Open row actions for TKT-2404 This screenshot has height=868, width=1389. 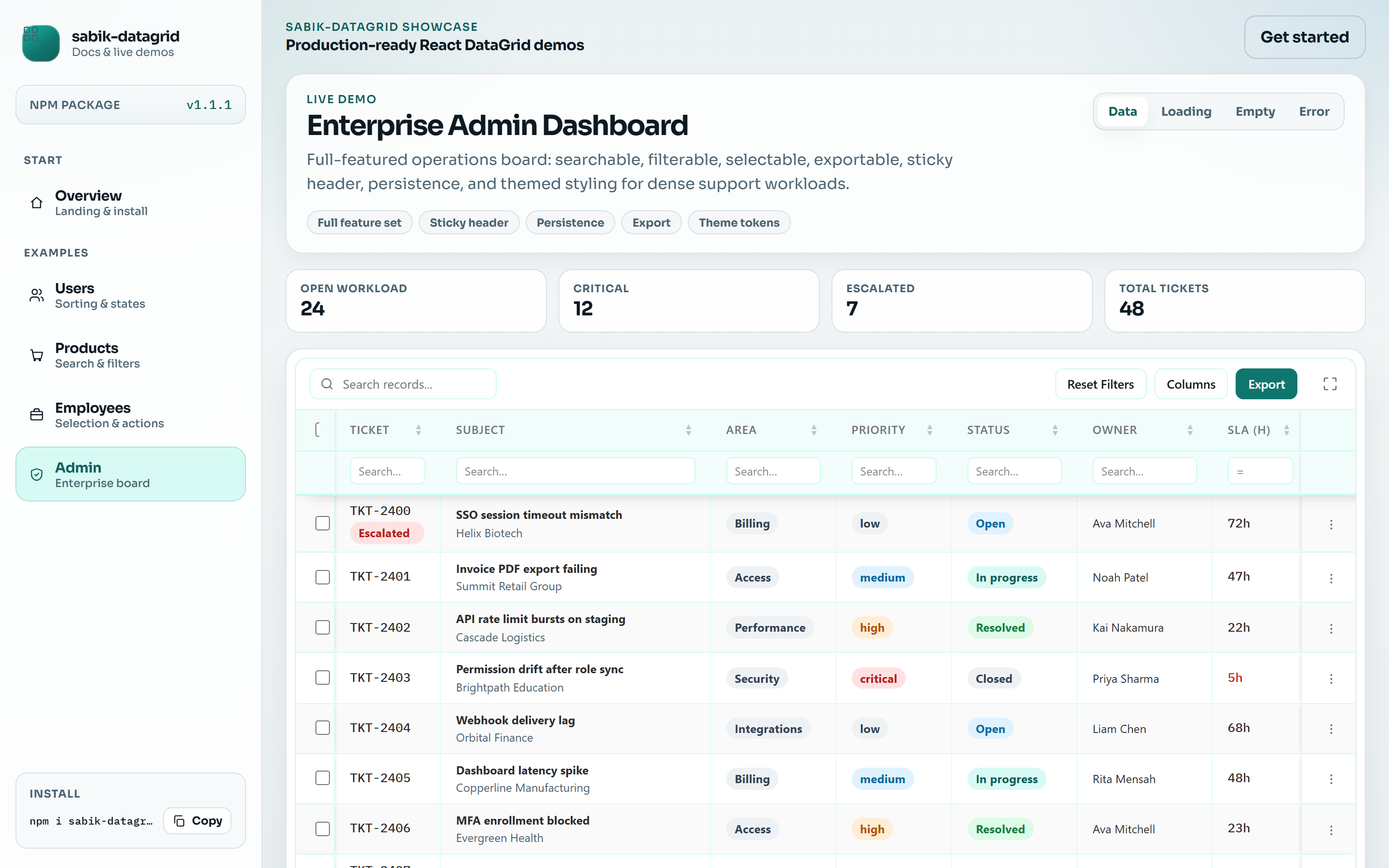1331,729
